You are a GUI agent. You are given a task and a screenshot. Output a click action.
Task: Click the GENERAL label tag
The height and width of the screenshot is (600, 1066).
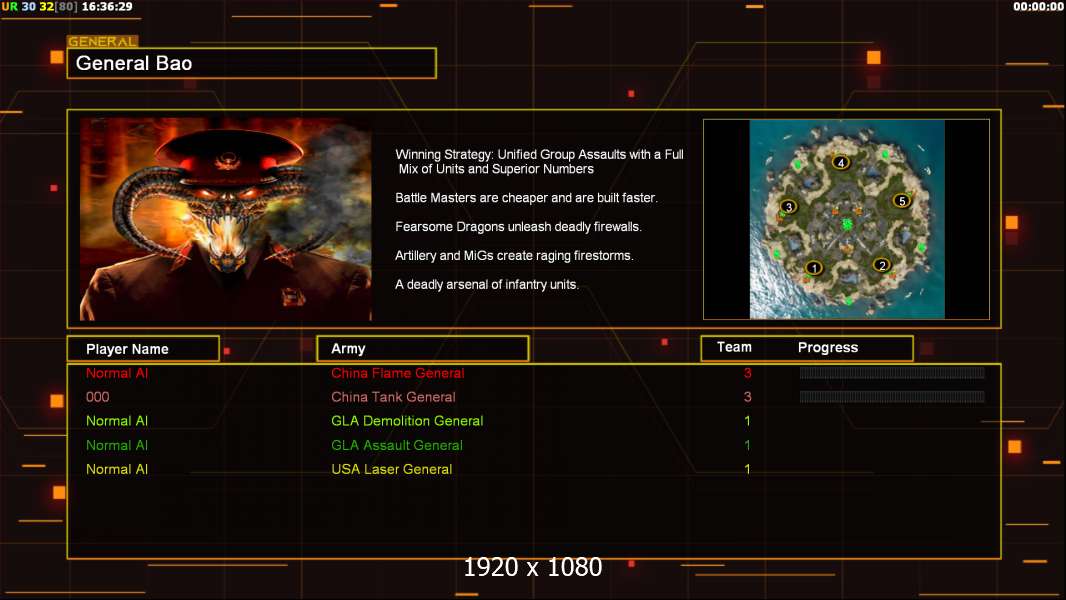point(103,41)
